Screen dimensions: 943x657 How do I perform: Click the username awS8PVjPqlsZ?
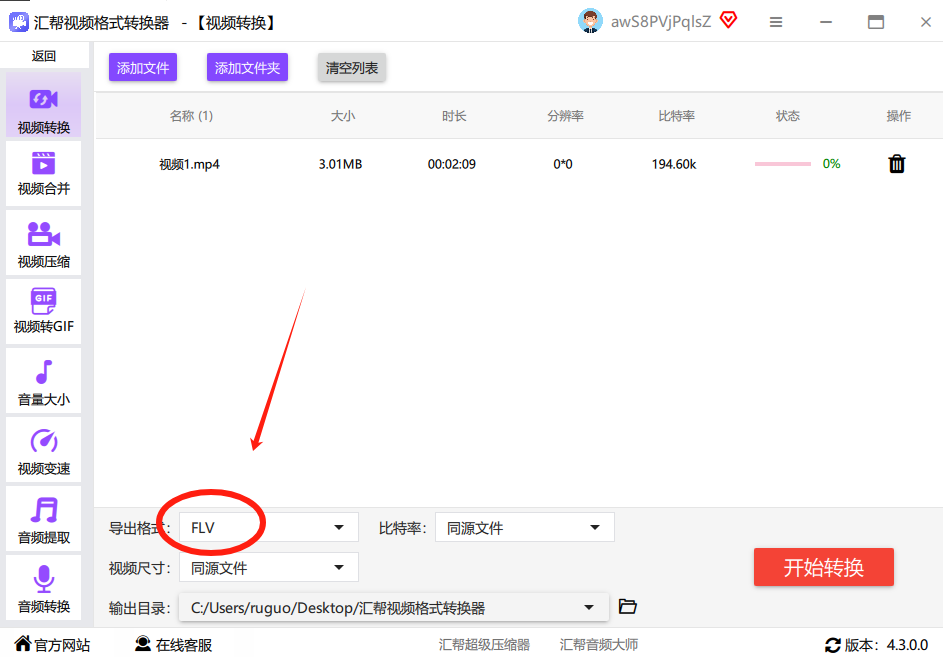pos(661,22)
